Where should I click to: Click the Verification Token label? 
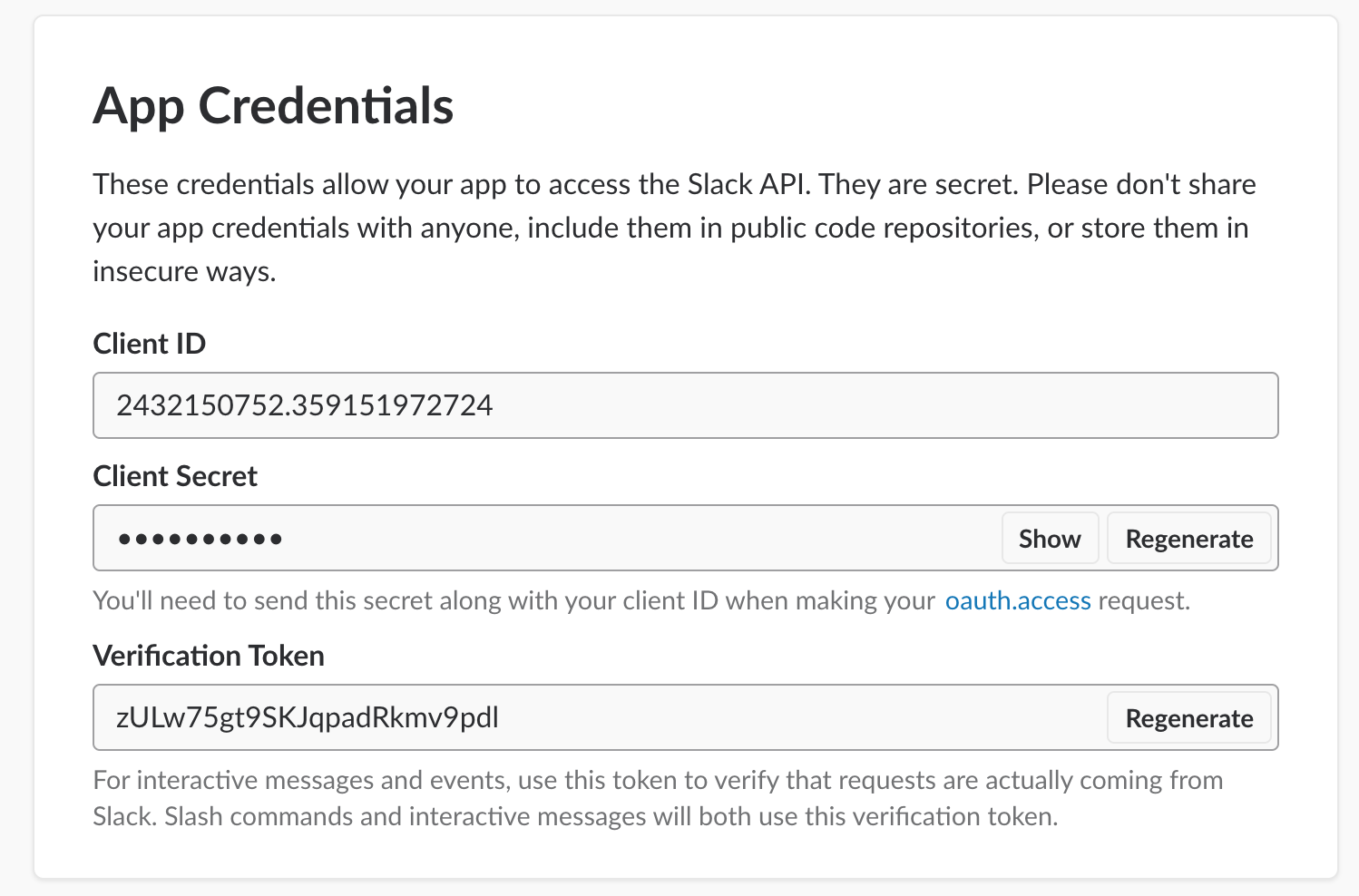tap(209, 657)
